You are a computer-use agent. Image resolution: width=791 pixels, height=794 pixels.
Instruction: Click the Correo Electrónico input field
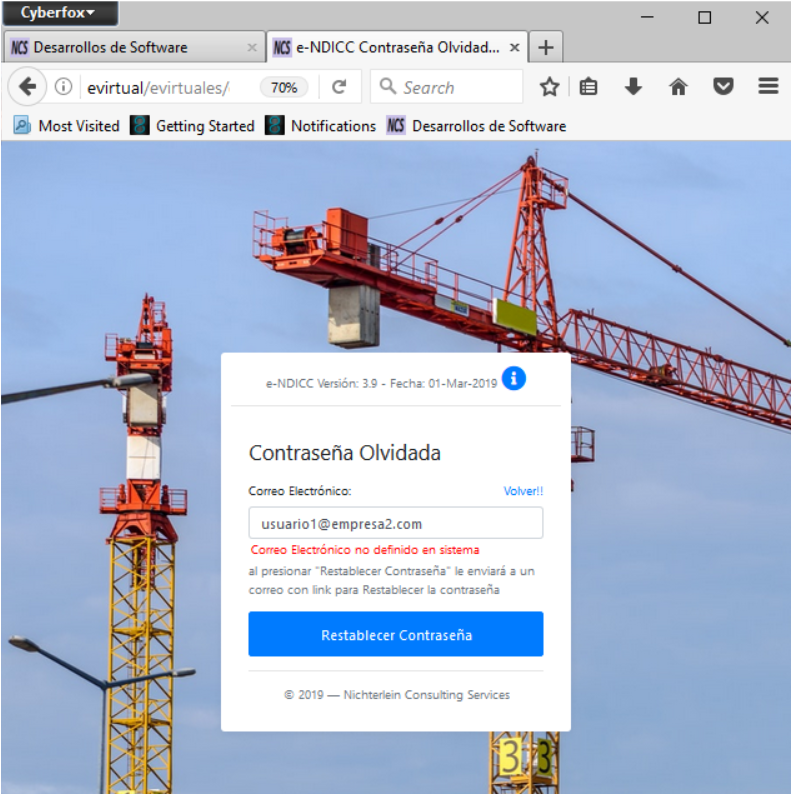[x=395, y=523]
